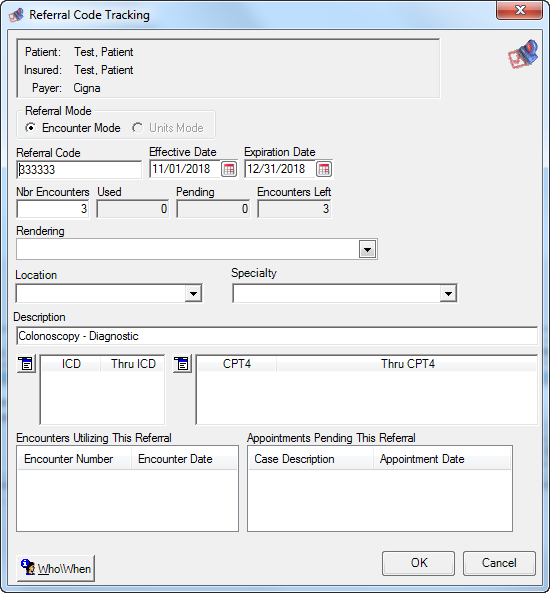
Task: Click into the Referral Code field
Action: coord(79,169)
